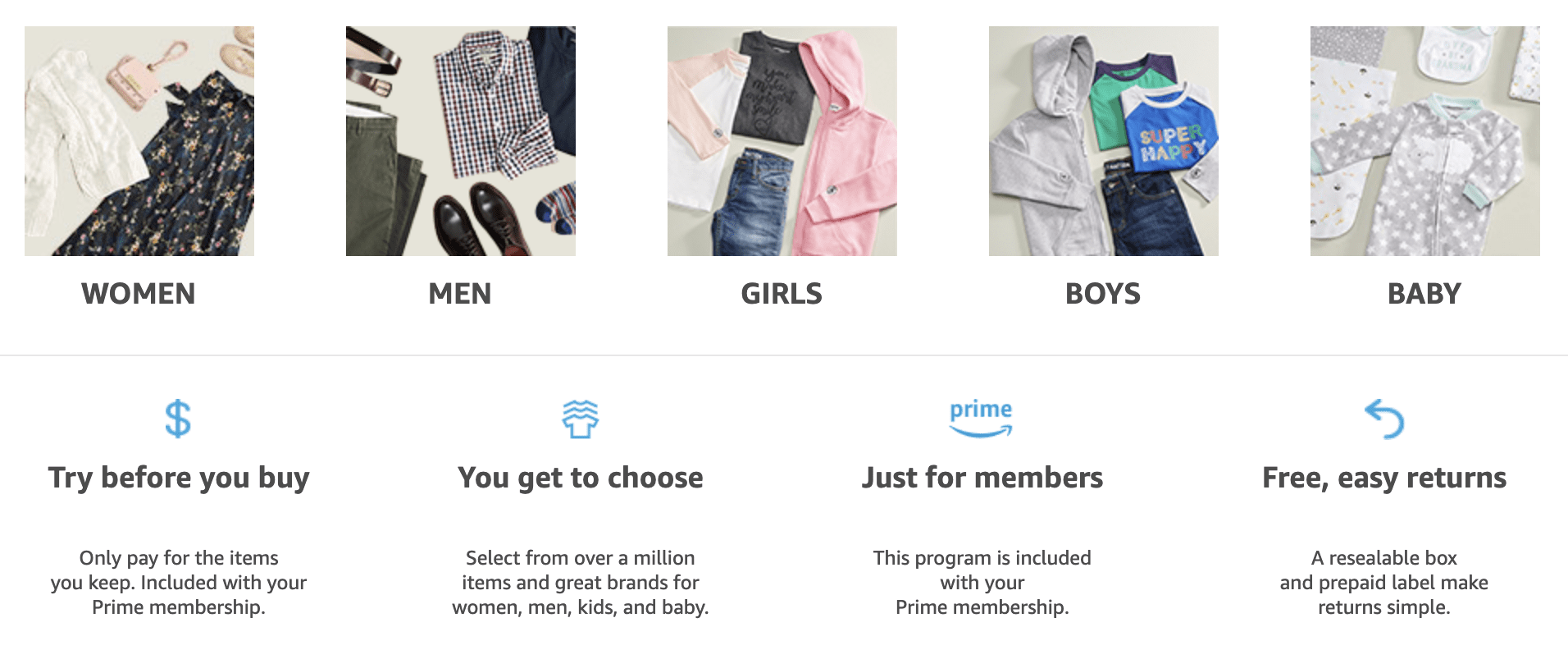Image resolution: width=1568 pixels, height=650 pixels.
Task: Click the dollar sign icon above Try before you buy
Action: 179,418
